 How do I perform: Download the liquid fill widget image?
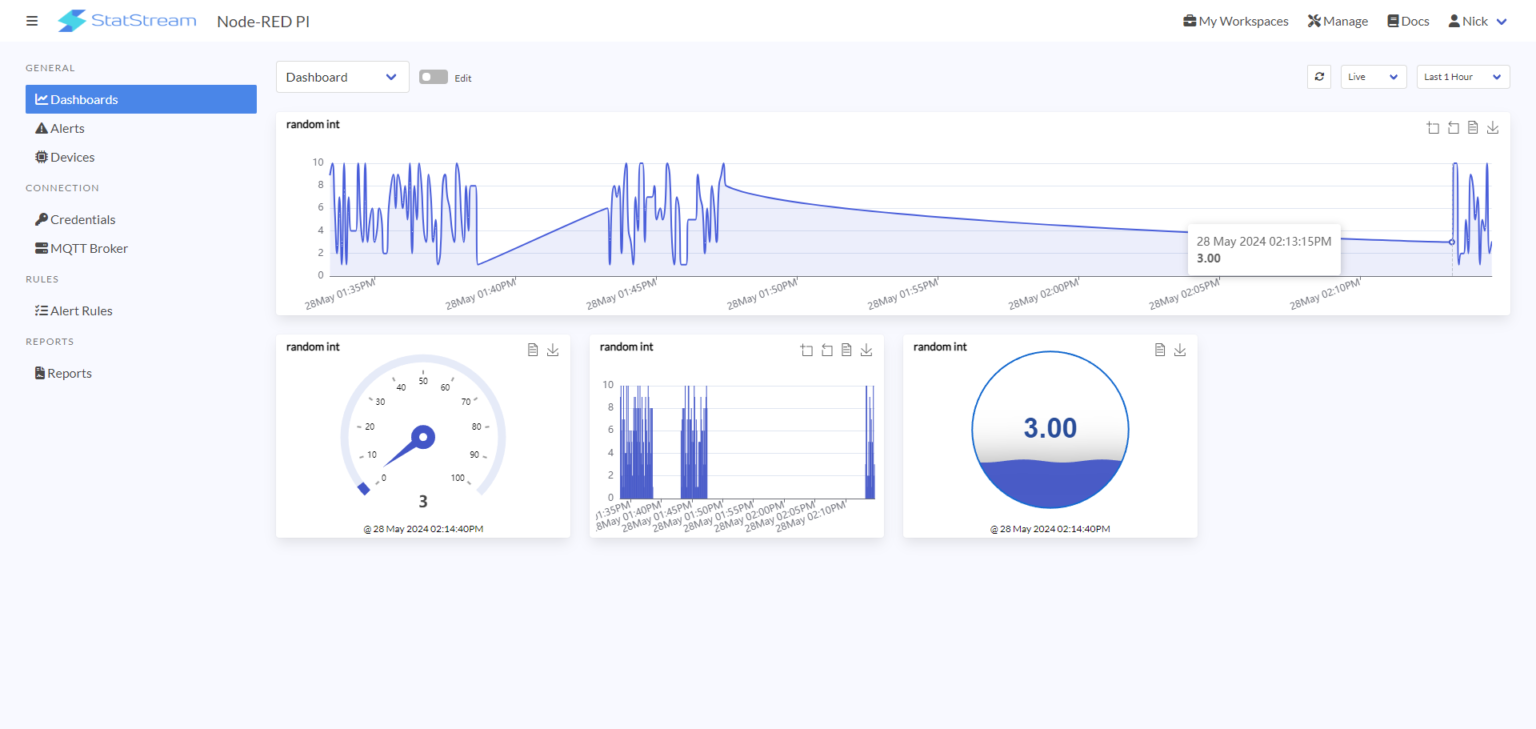click(1180, 350)
